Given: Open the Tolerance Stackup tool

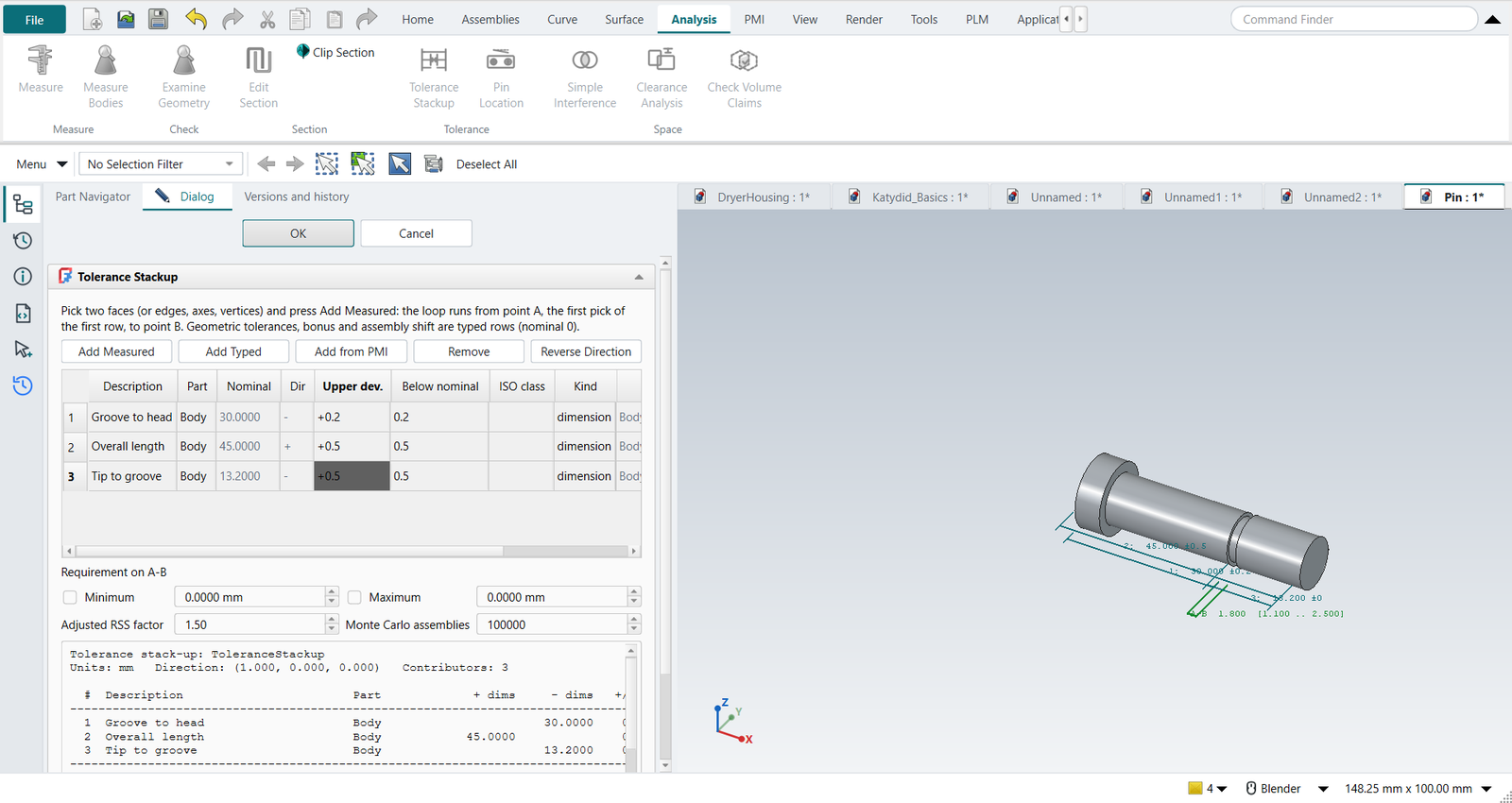Looking at the screenshot, I should (x=434, y=77).
